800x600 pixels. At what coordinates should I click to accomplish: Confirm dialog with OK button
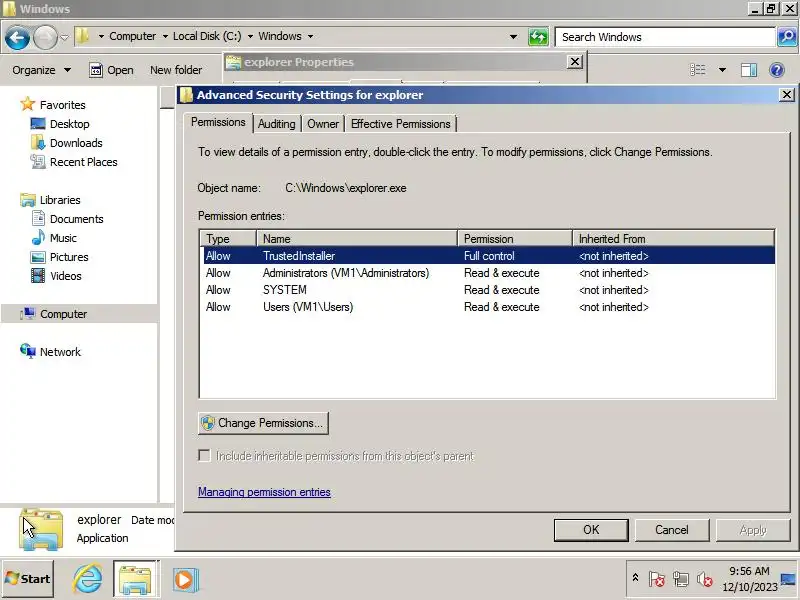coord(591,530)
